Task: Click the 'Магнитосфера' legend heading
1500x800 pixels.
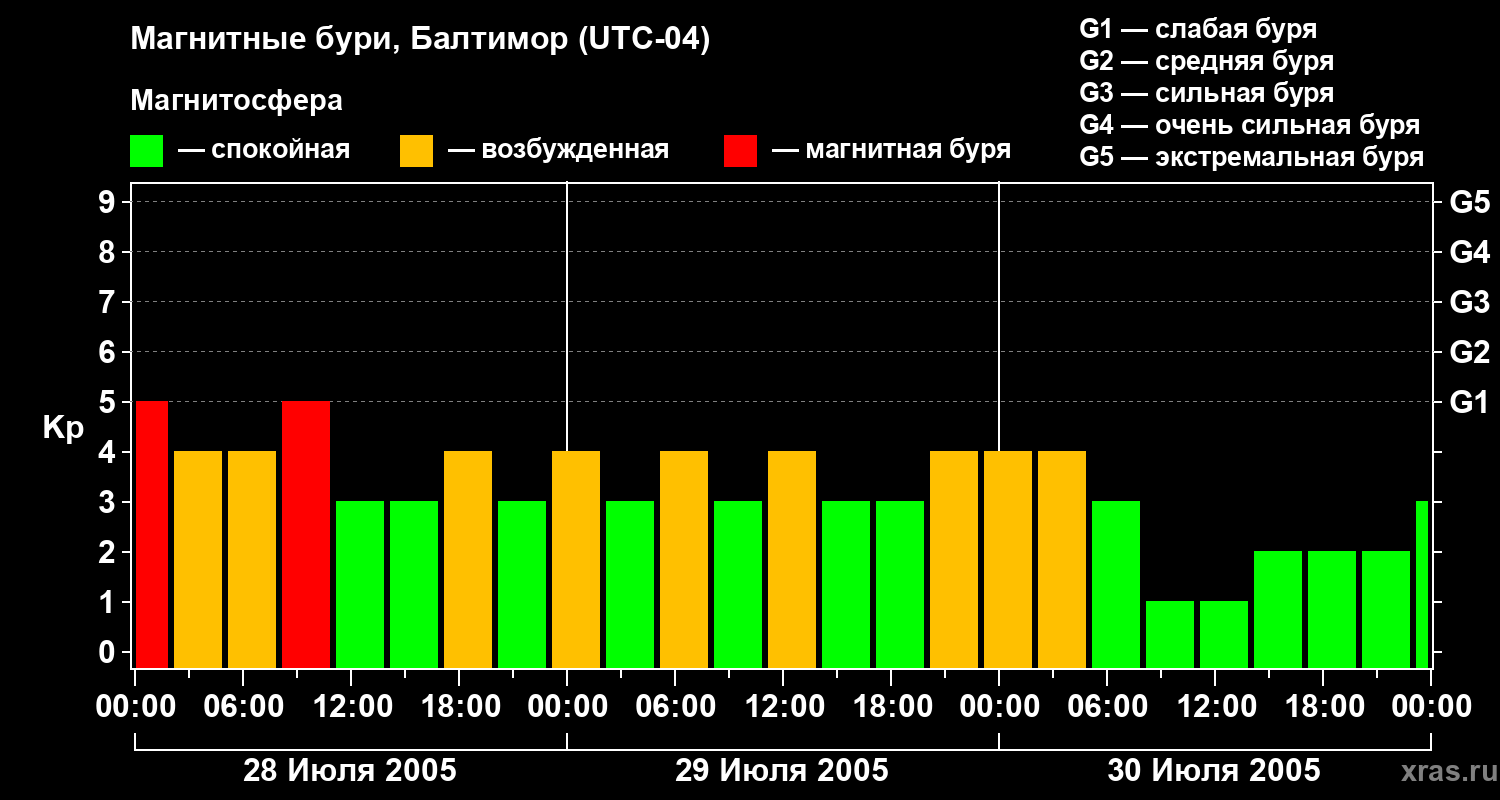Action: pyautogui.click(x=236, y=101)
